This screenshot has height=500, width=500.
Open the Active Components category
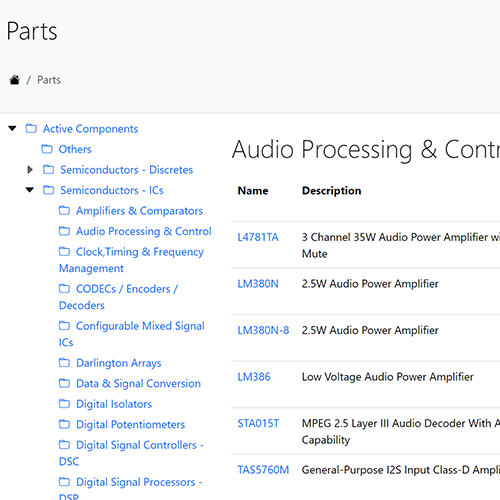point(90,129)
